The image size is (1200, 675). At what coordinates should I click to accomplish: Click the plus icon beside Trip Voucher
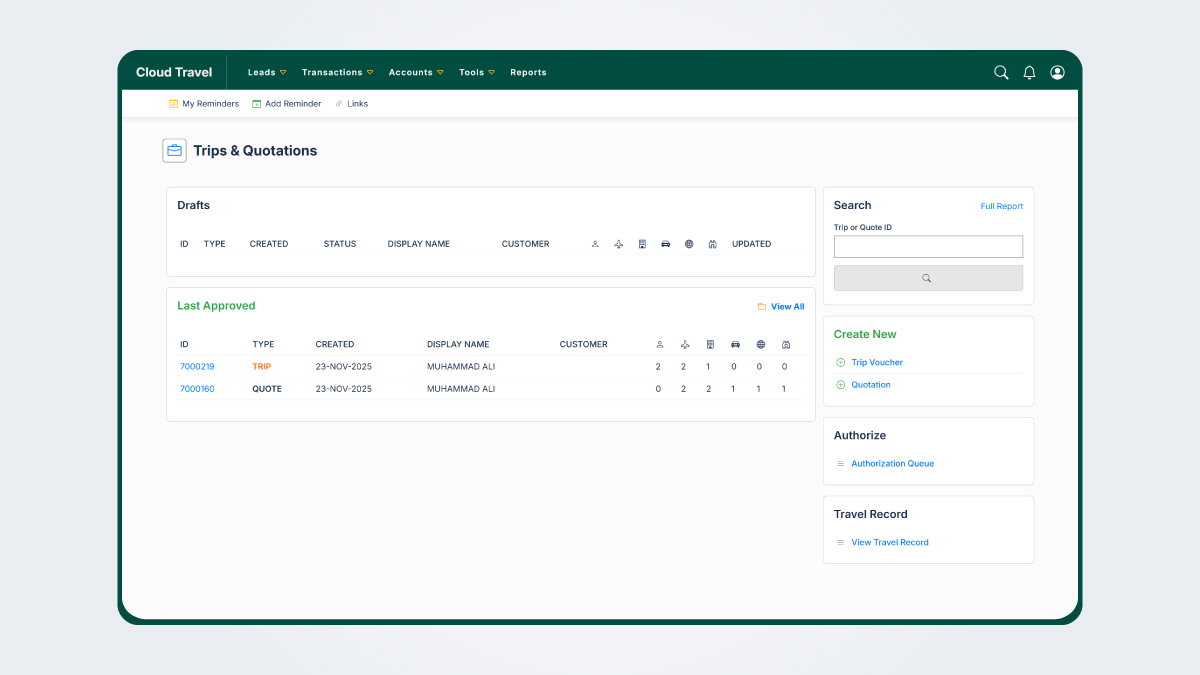pos(840,363)
